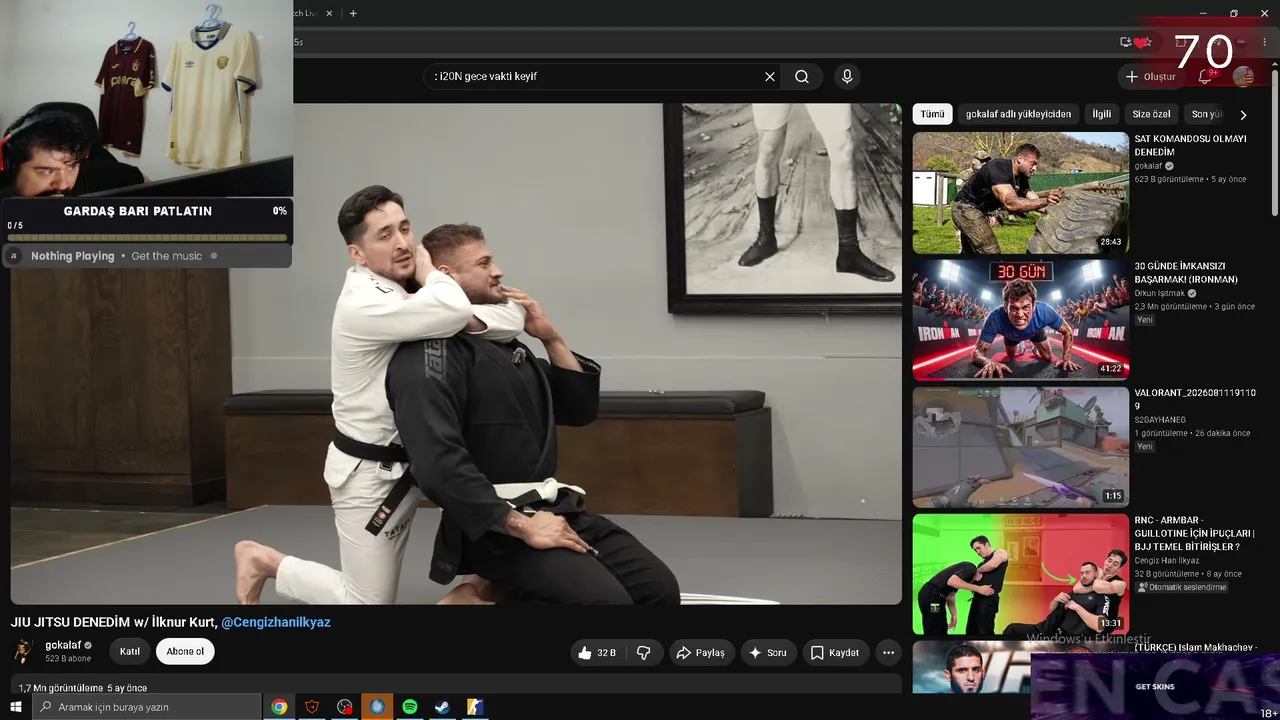The width and height of the screenshot is (1280, 720).
Task: Open S2GAYHANEG channel name
Action: tap(1160, 421)
